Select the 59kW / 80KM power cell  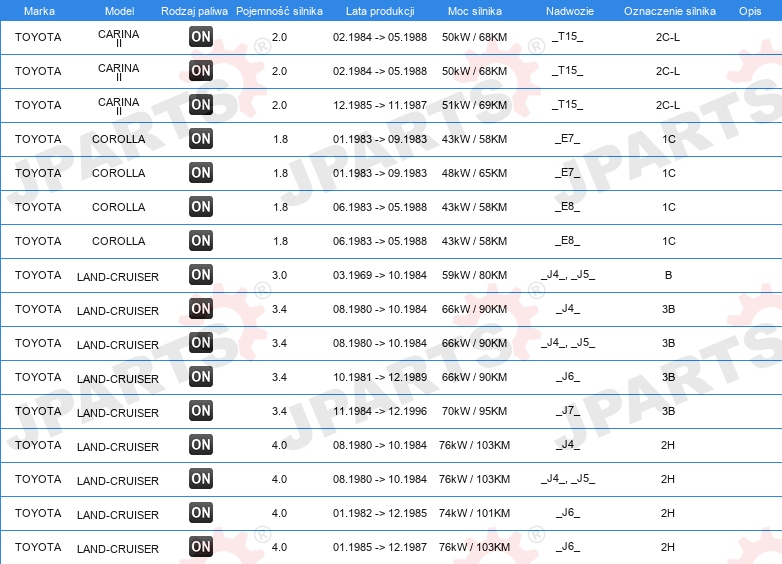coord(474,275)
